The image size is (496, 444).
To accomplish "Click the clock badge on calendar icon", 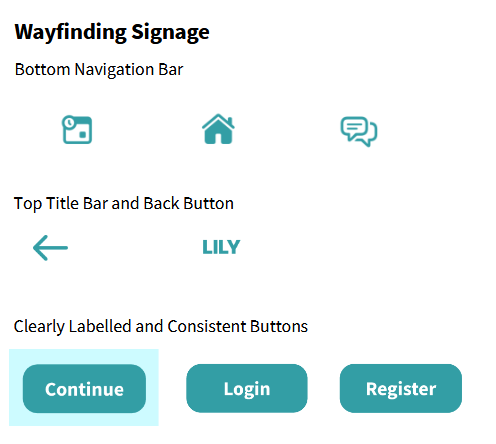I will point(69,123).
